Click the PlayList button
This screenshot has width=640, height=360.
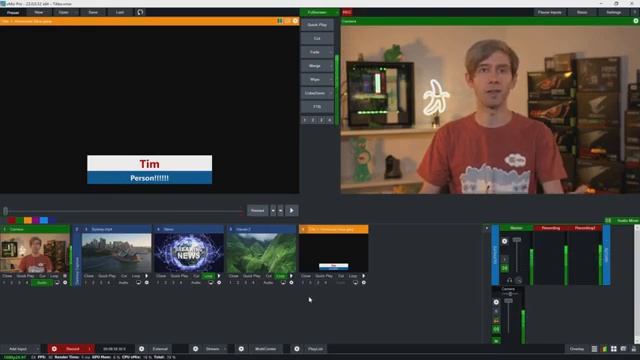(316, 349)
